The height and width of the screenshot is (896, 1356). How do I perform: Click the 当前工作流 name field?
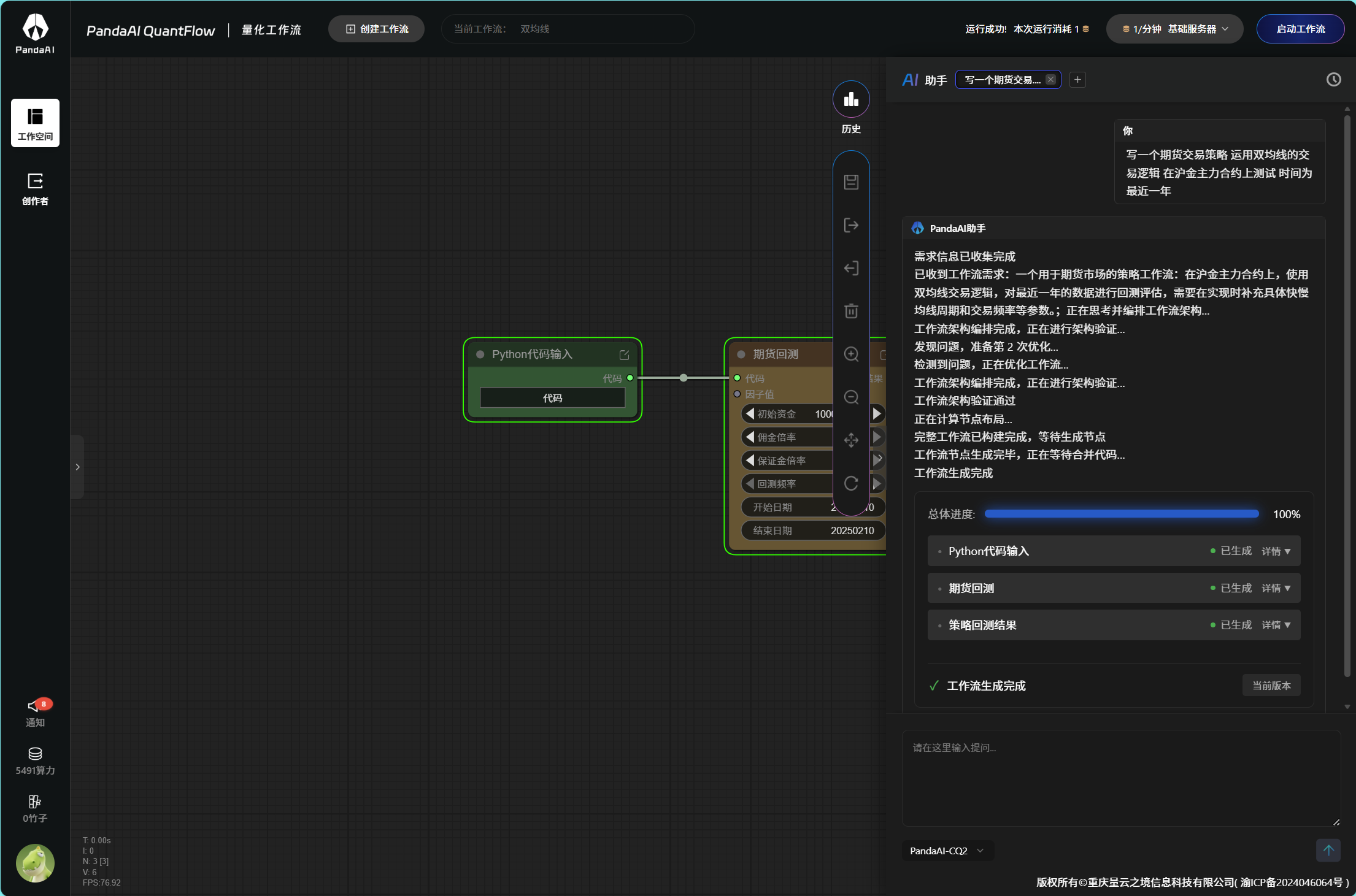568,29
